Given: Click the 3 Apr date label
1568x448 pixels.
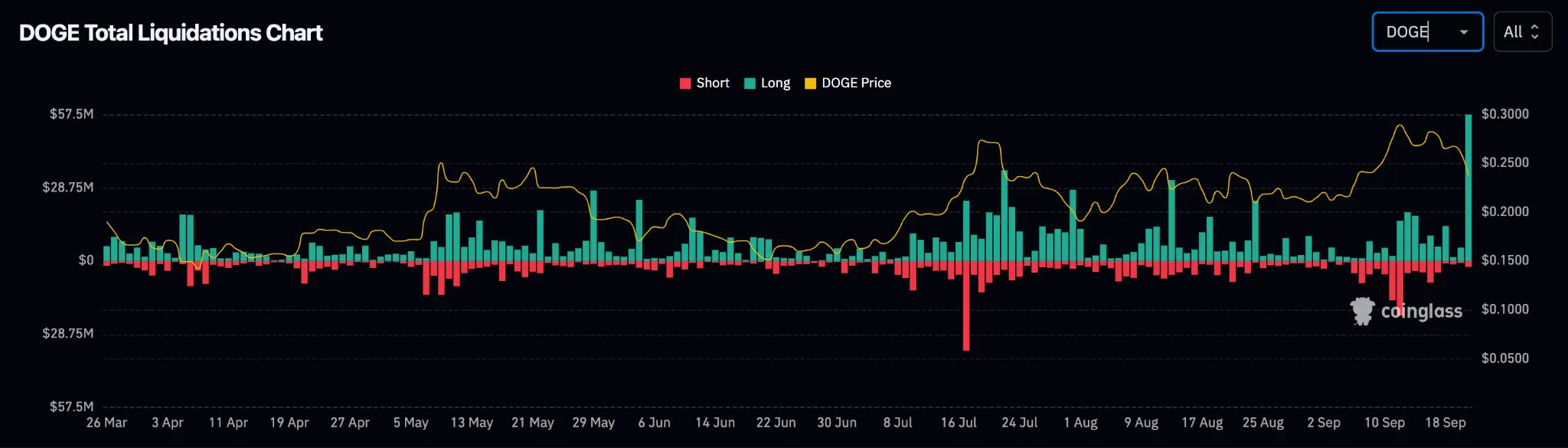Looking at the screenshot, I should [x=168, y=423].
